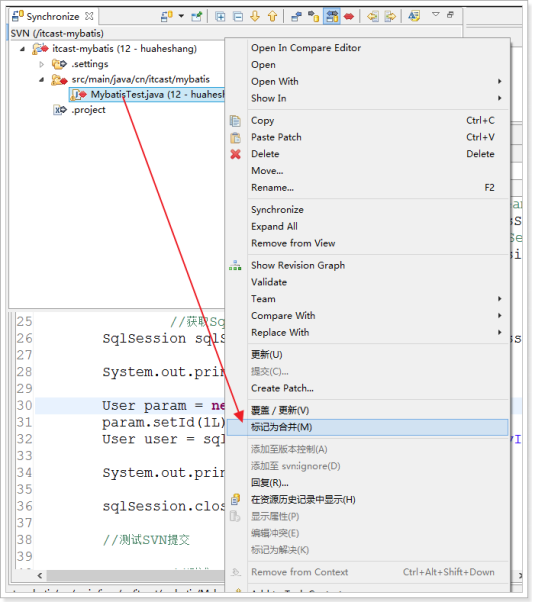Select MybatisTest.java in the tree
The width and height of the screenshot is (533, 603).
coord(147,95)
